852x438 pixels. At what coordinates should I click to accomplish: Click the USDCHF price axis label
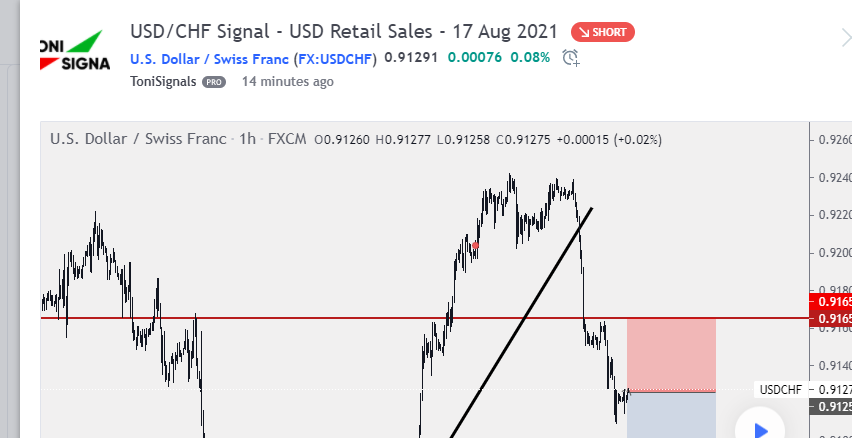point(780,390)
